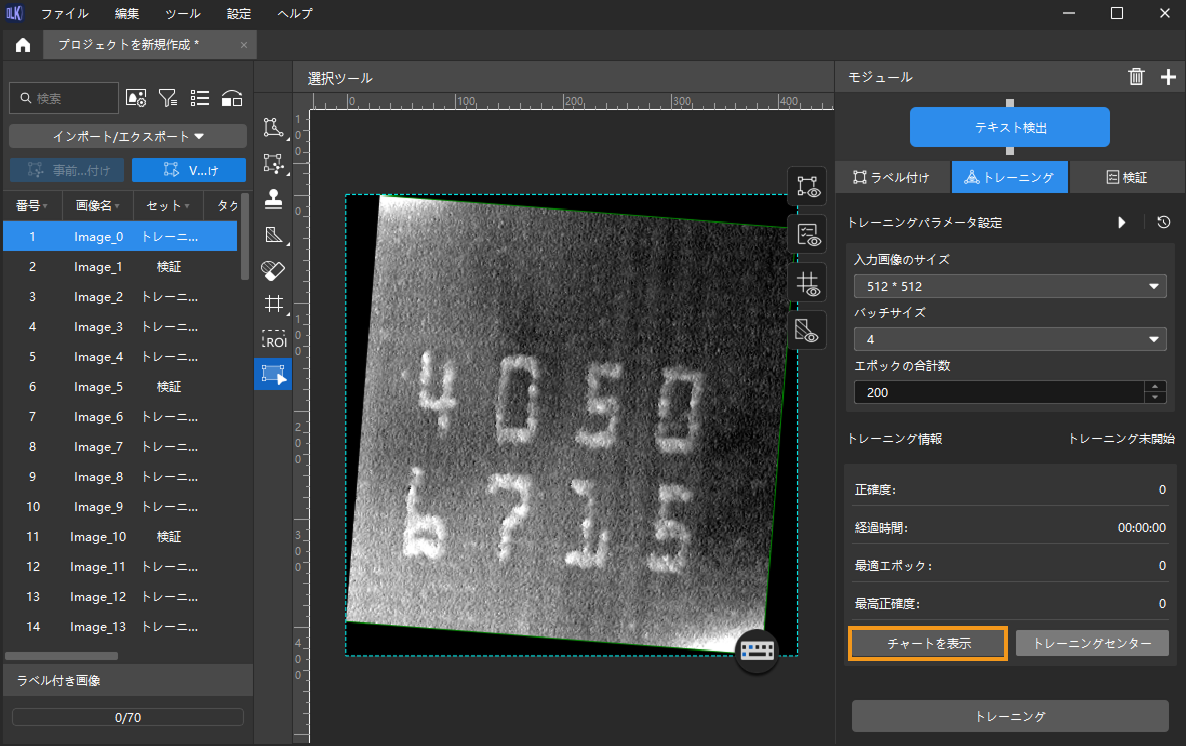Open the トレーニングセンター button
The width and height of the screenshot is (1186, 746).
click(x=1092, y=644)
